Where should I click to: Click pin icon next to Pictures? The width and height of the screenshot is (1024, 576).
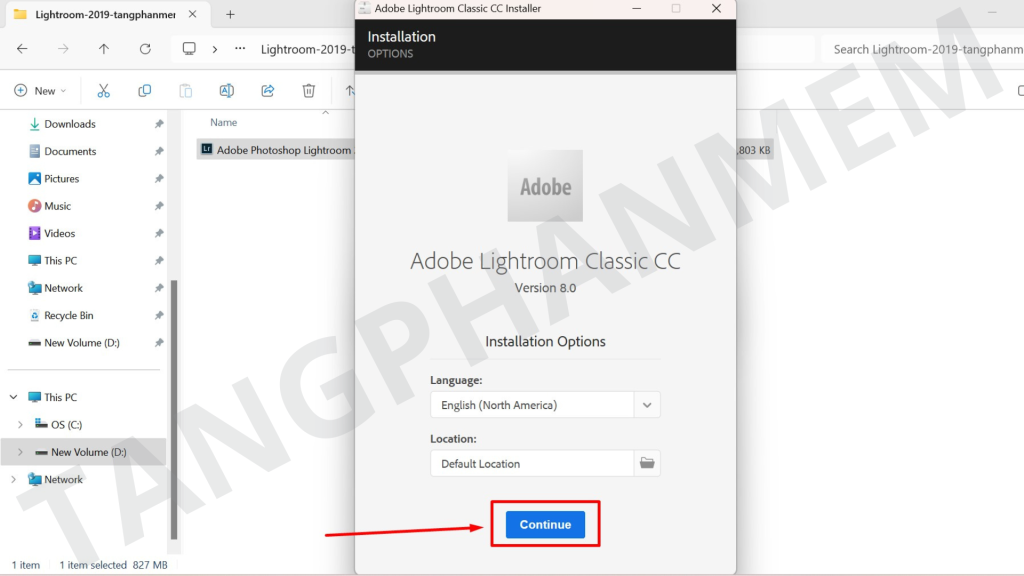(159, 178)
